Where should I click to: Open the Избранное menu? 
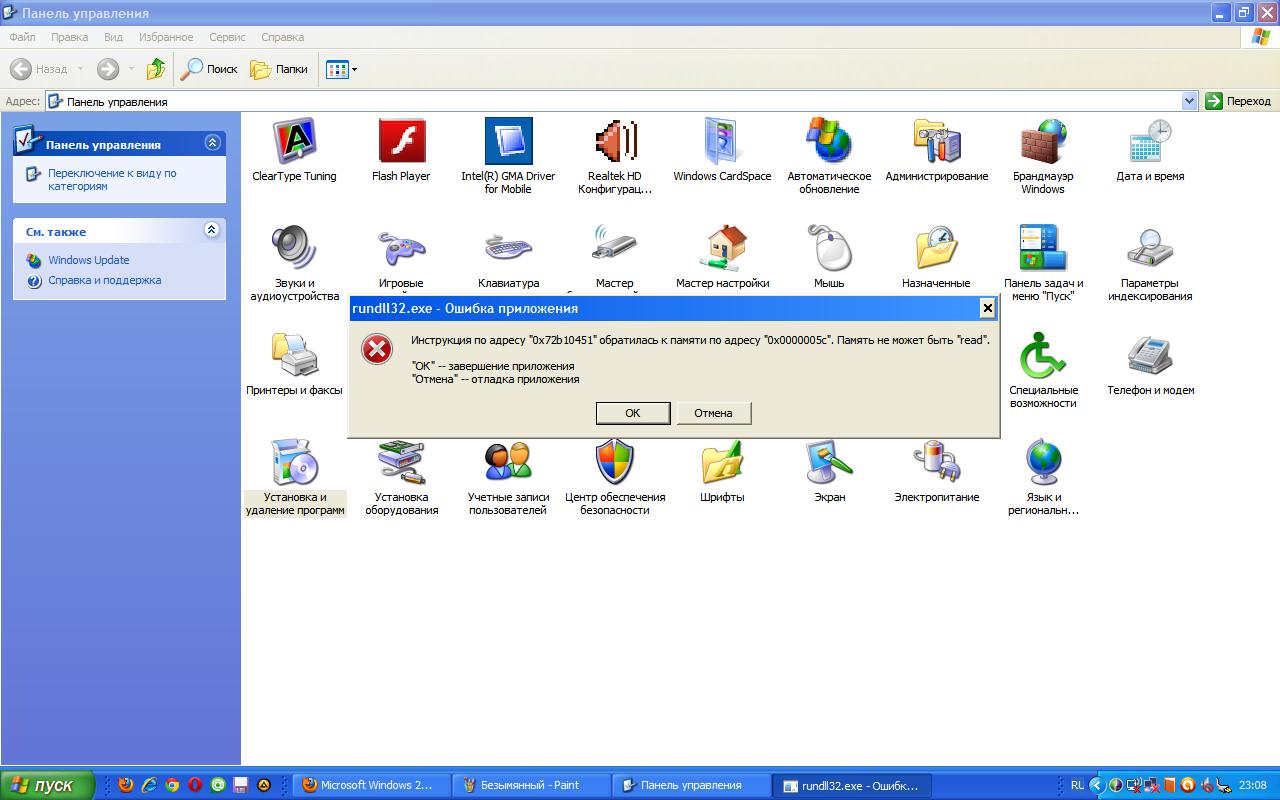[166, 37]
